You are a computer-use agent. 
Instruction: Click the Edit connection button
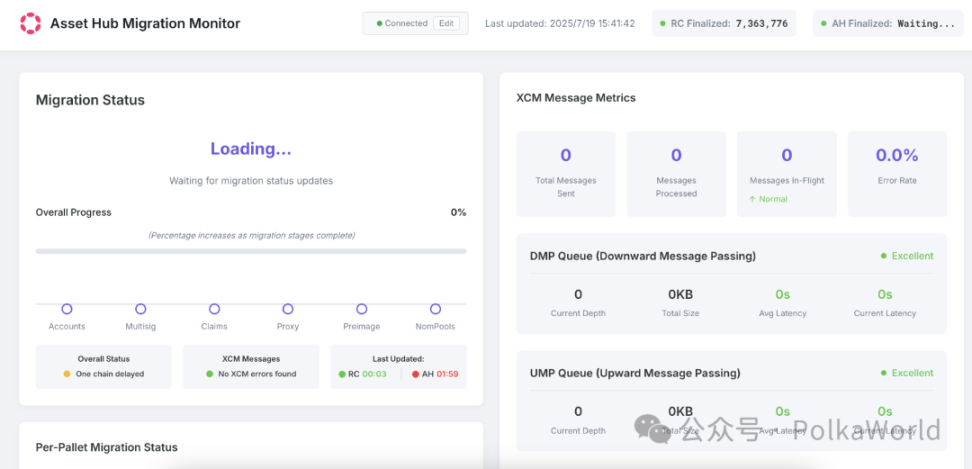point(446,23)
